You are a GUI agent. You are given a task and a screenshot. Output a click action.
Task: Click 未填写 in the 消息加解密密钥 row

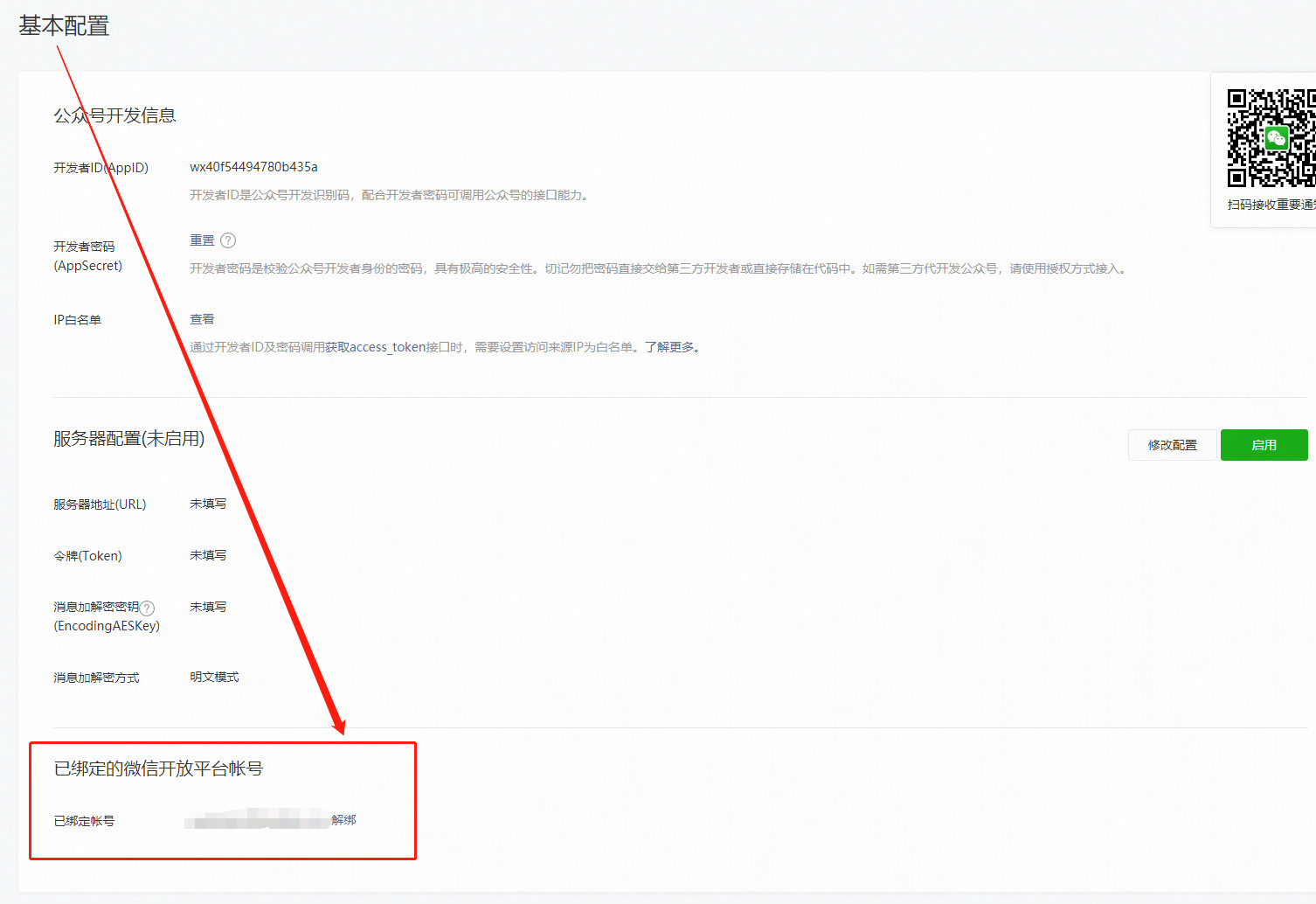(x=208, y=607)
